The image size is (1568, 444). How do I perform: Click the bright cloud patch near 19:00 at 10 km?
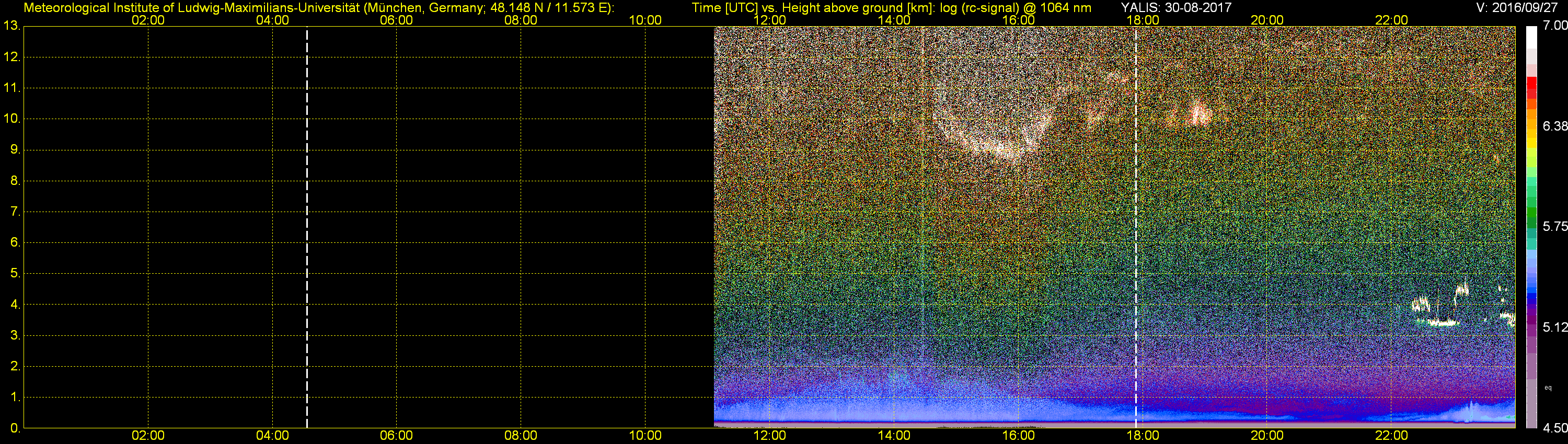[1199, 114]
